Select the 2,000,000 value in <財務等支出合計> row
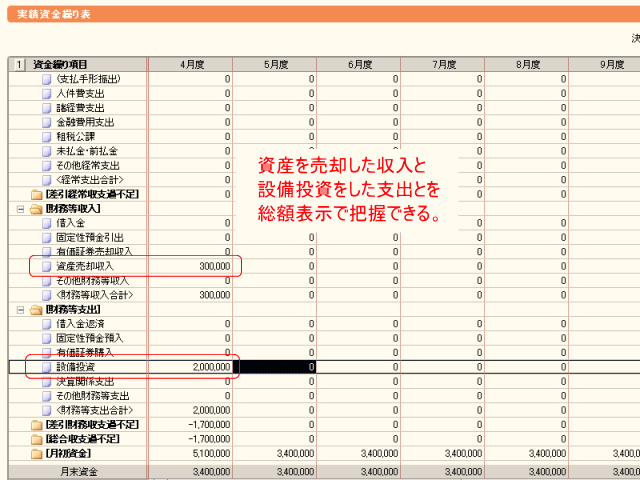 (191, 410)
